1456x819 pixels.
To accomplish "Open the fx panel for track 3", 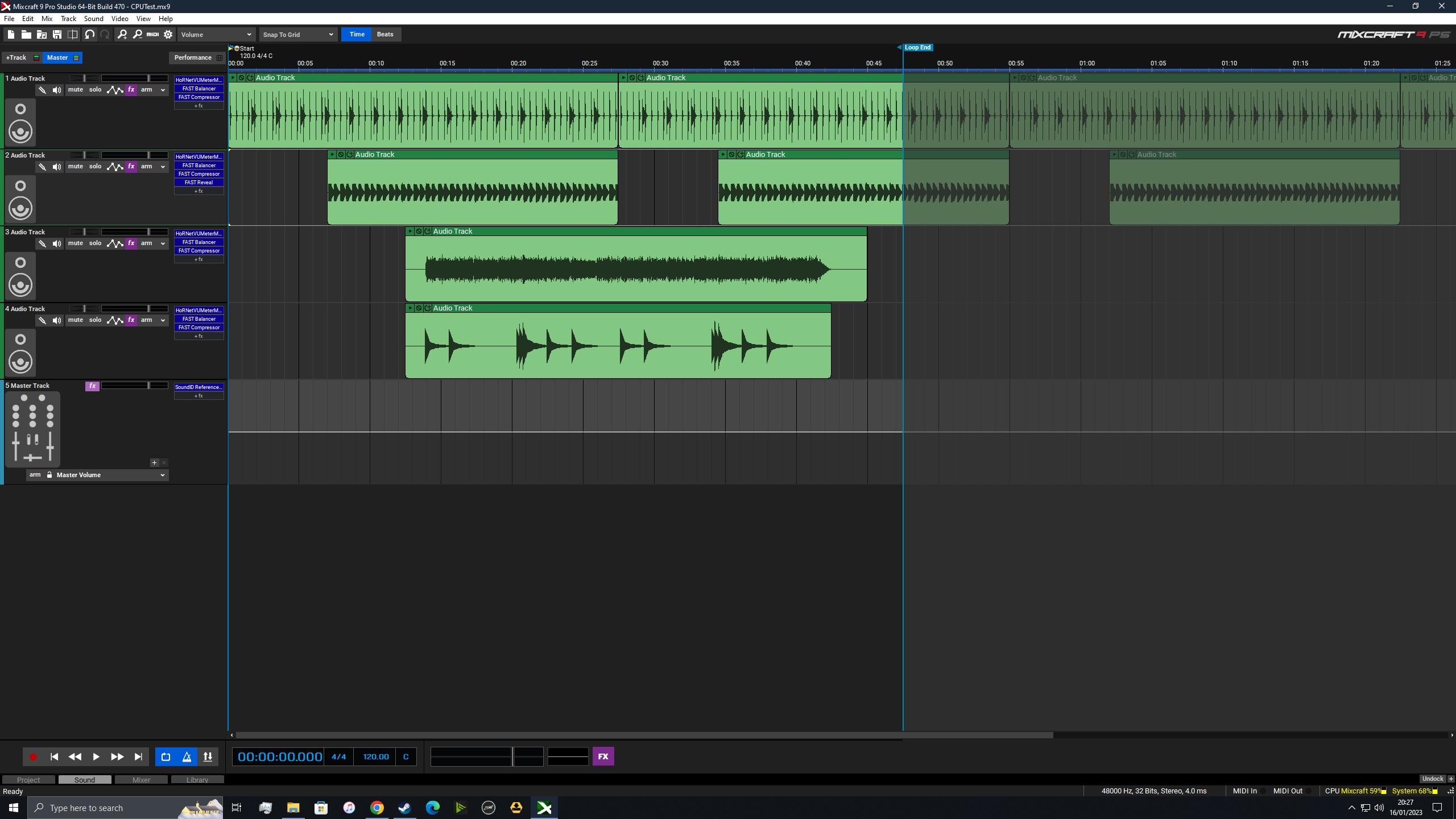I will coord(131,243).
